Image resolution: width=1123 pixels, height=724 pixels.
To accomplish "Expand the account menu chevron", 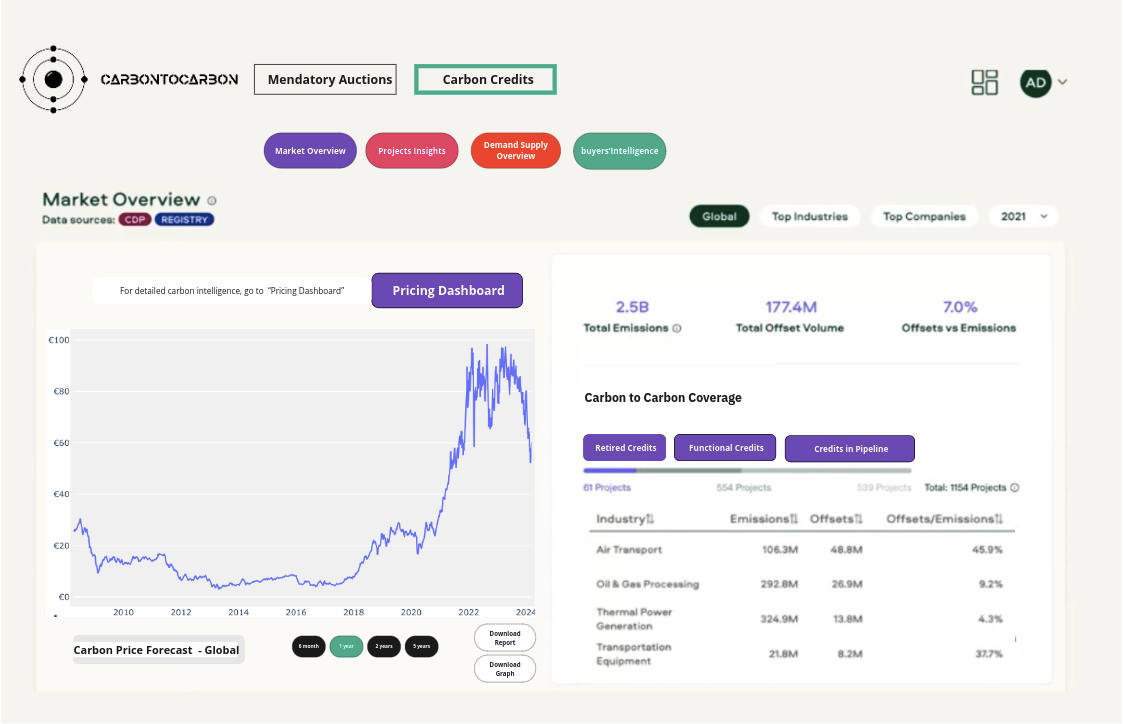I will click(1062, 82).
